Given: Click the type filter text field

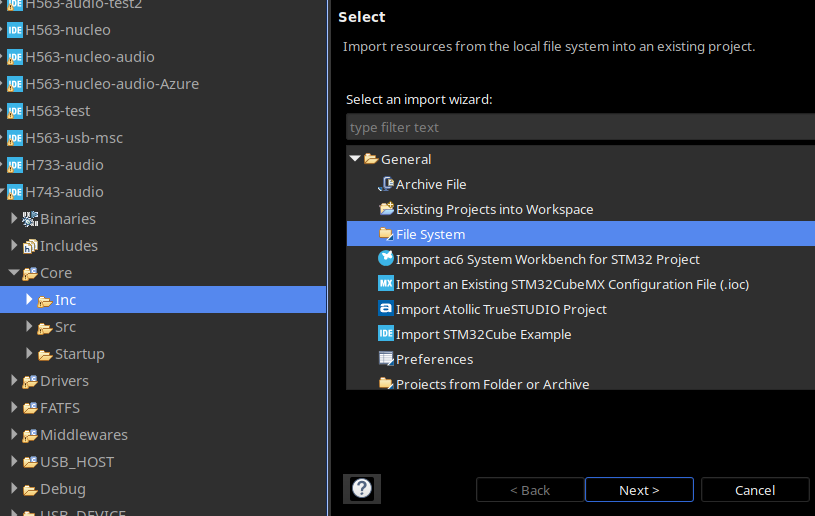Looking at the screenshot, I should click(x=581, y=127).
